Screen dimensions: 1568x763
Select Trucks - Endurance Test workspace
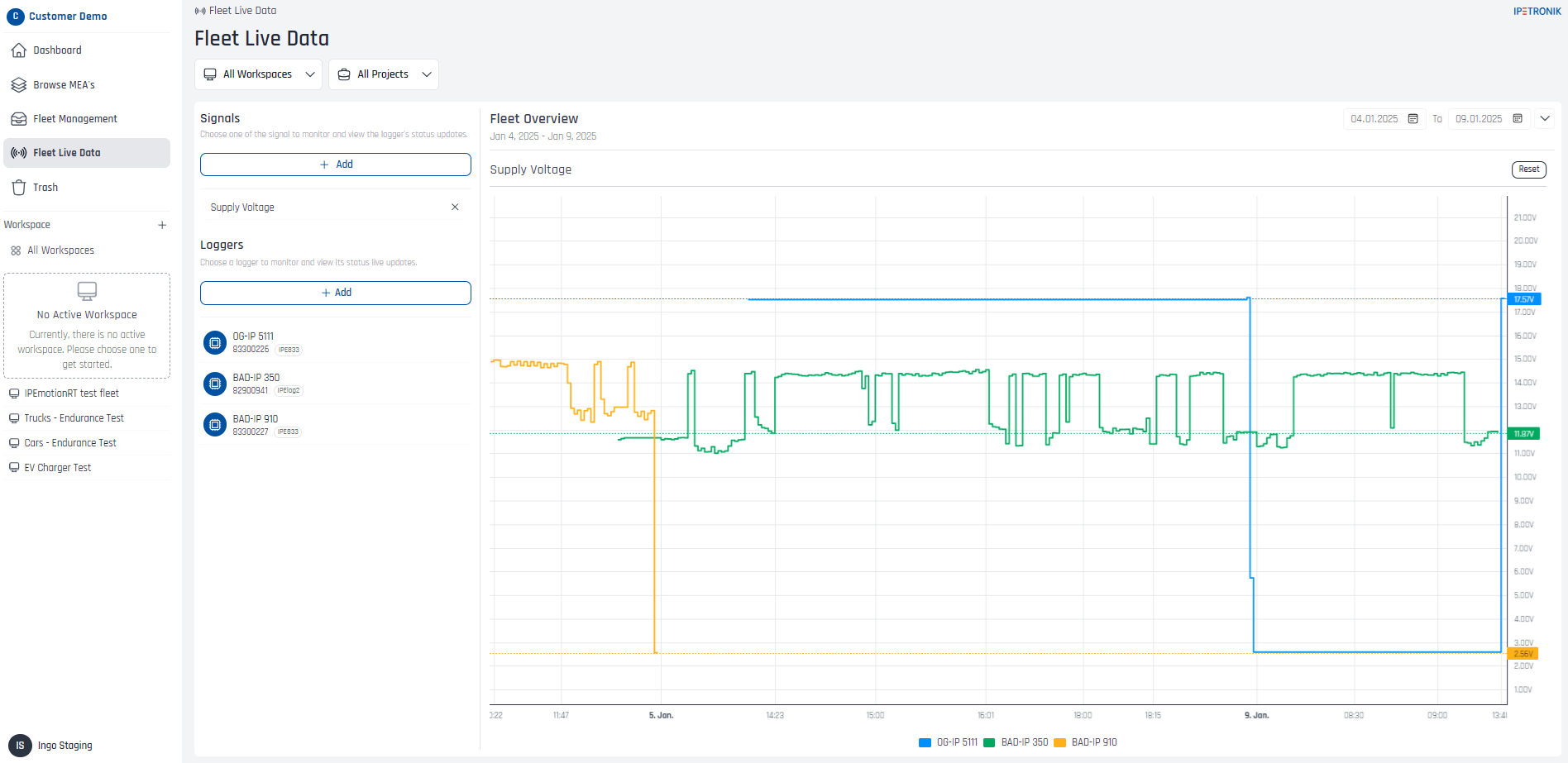[x=74, y=418]
